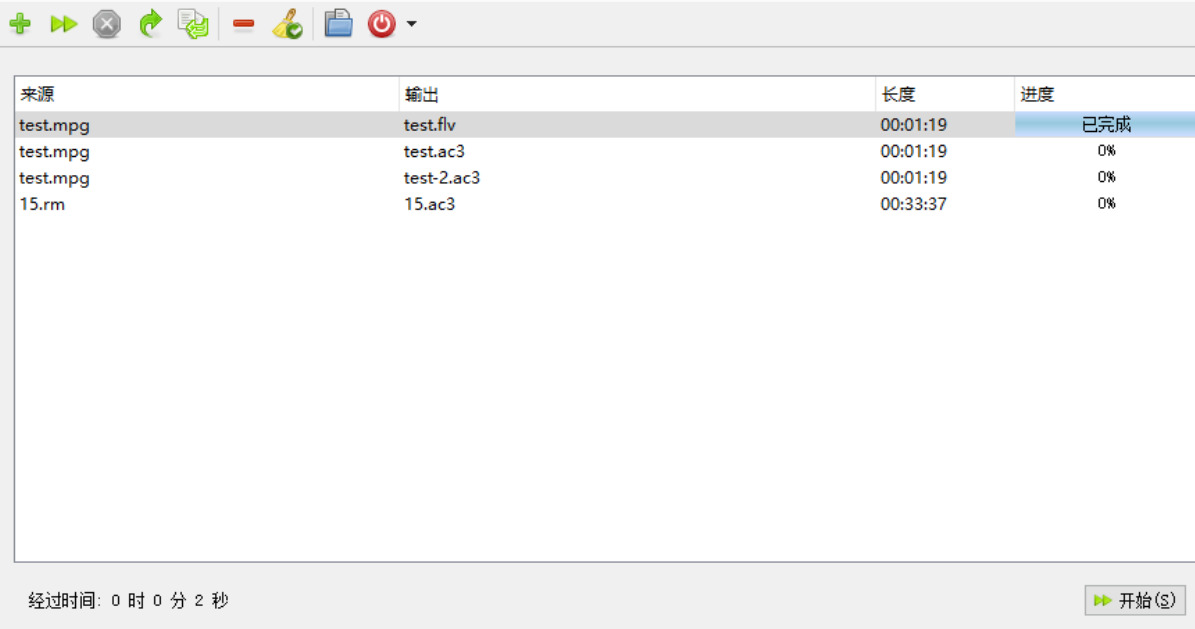The image size is (1195, 629).
Task: Click the red power shutdown icon
Action: [382, 24]
